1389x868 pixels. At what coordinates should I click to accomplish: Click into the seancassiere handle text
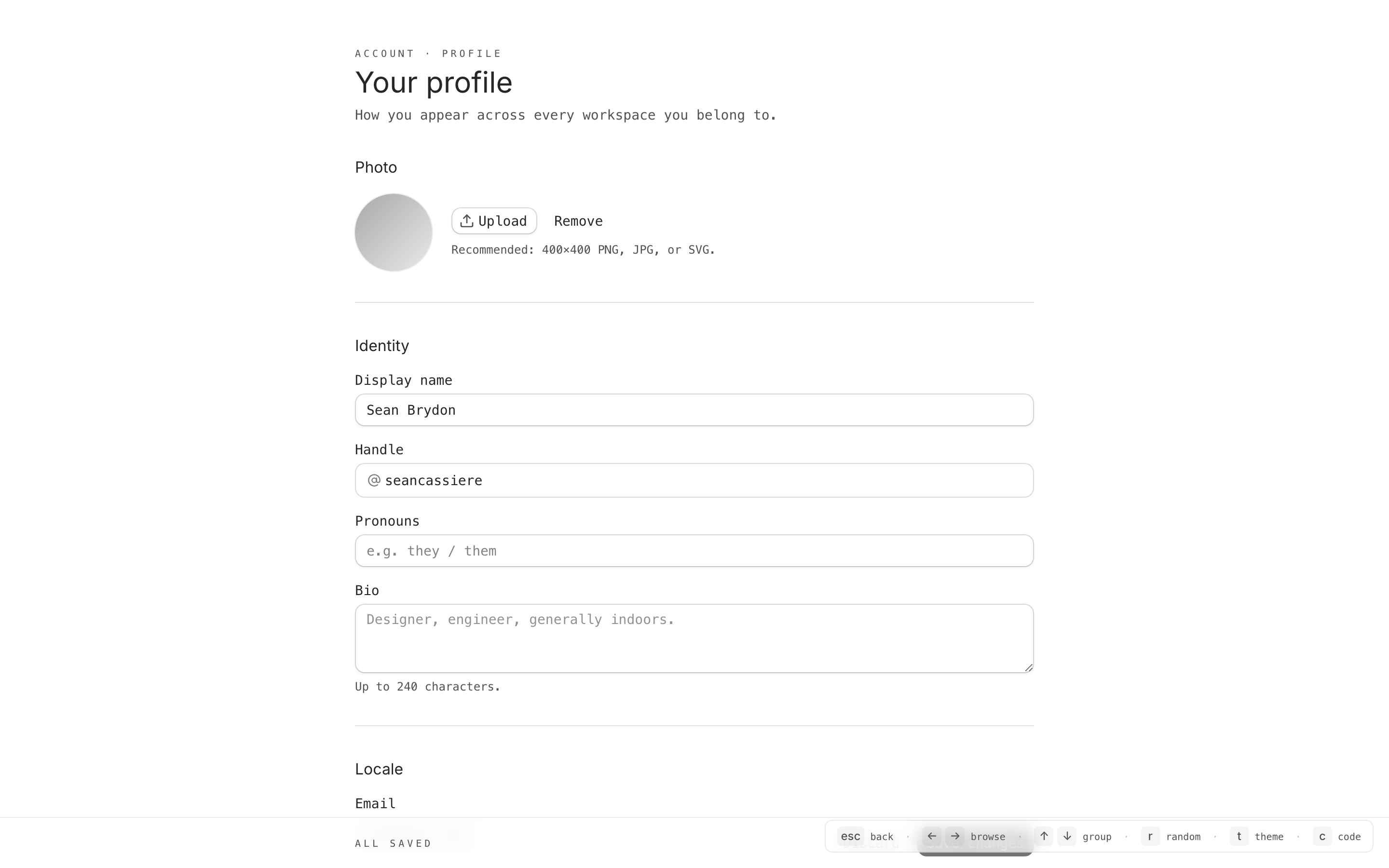point(434,480)
